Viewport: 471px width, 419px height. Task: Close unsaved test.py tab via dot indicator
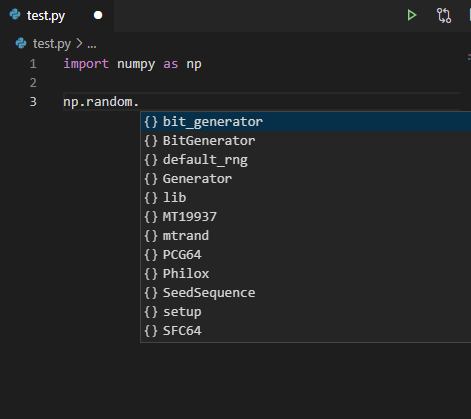98,15
